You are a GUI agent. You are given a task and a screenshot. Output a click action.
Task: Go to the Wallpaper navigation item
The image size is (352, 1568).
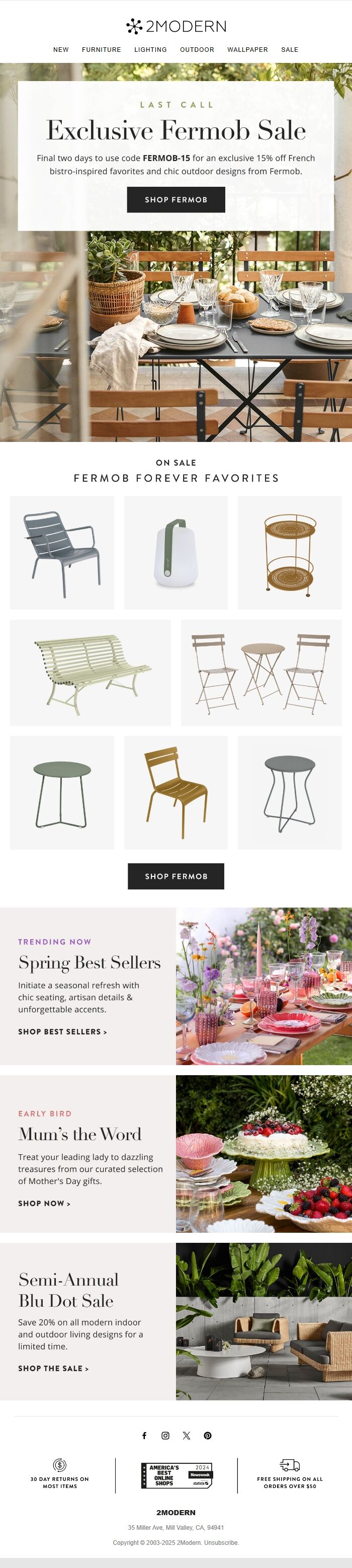[247, 50]
